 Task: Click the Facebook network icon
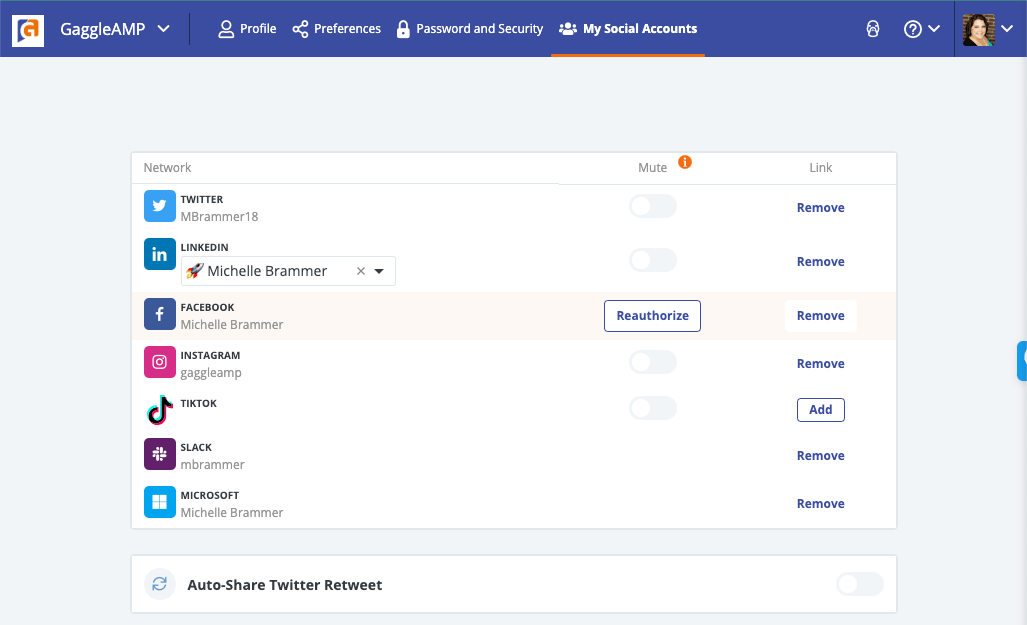[x=160, y=314]
